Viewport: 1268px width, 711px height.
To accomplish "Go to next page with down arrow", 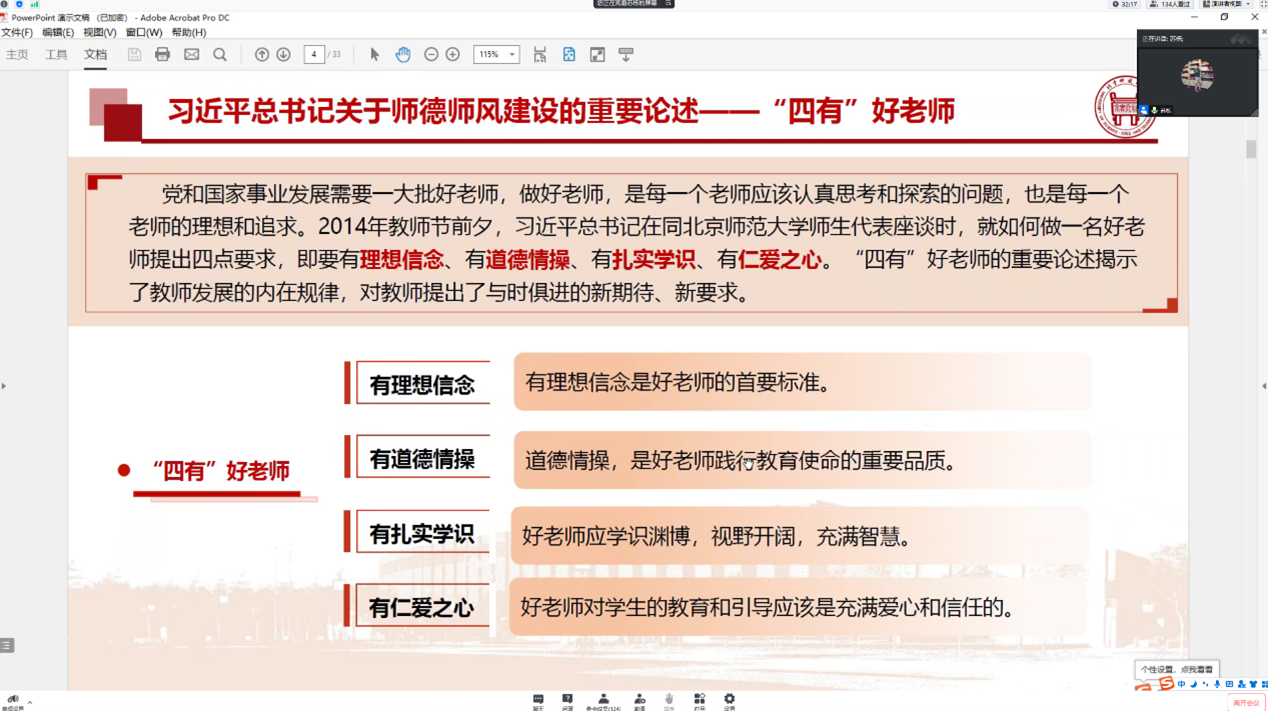I will (283, 54).
